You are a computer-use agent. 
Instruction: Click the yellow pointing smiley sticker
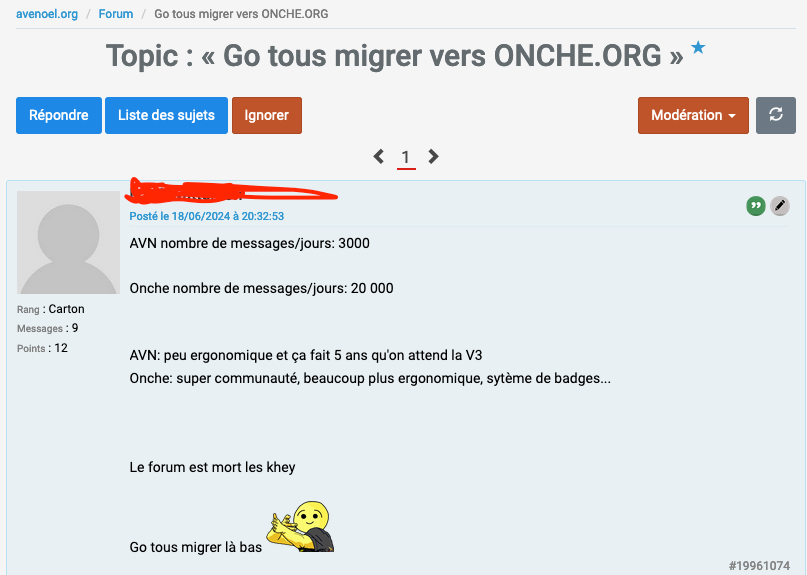pyautogui.click(x=301, y=526)
